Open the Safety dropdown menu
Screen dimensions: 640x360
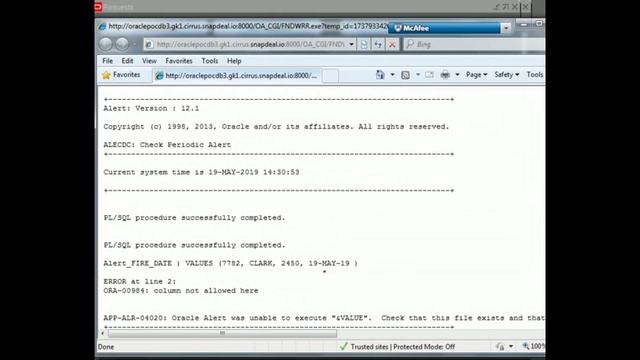coord(507,75)
